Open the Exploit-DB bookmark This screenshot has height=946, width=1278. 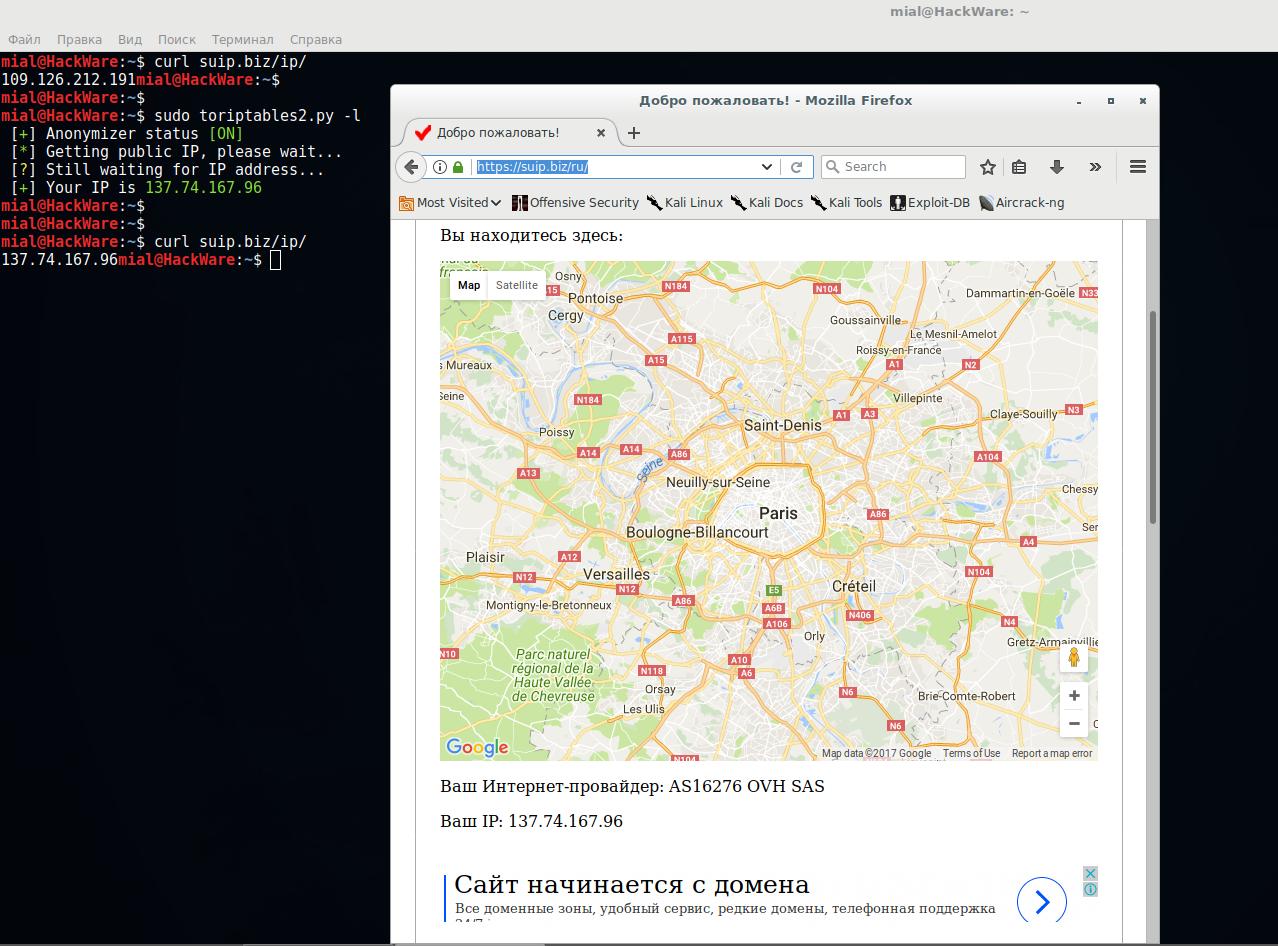coord(930,203)
